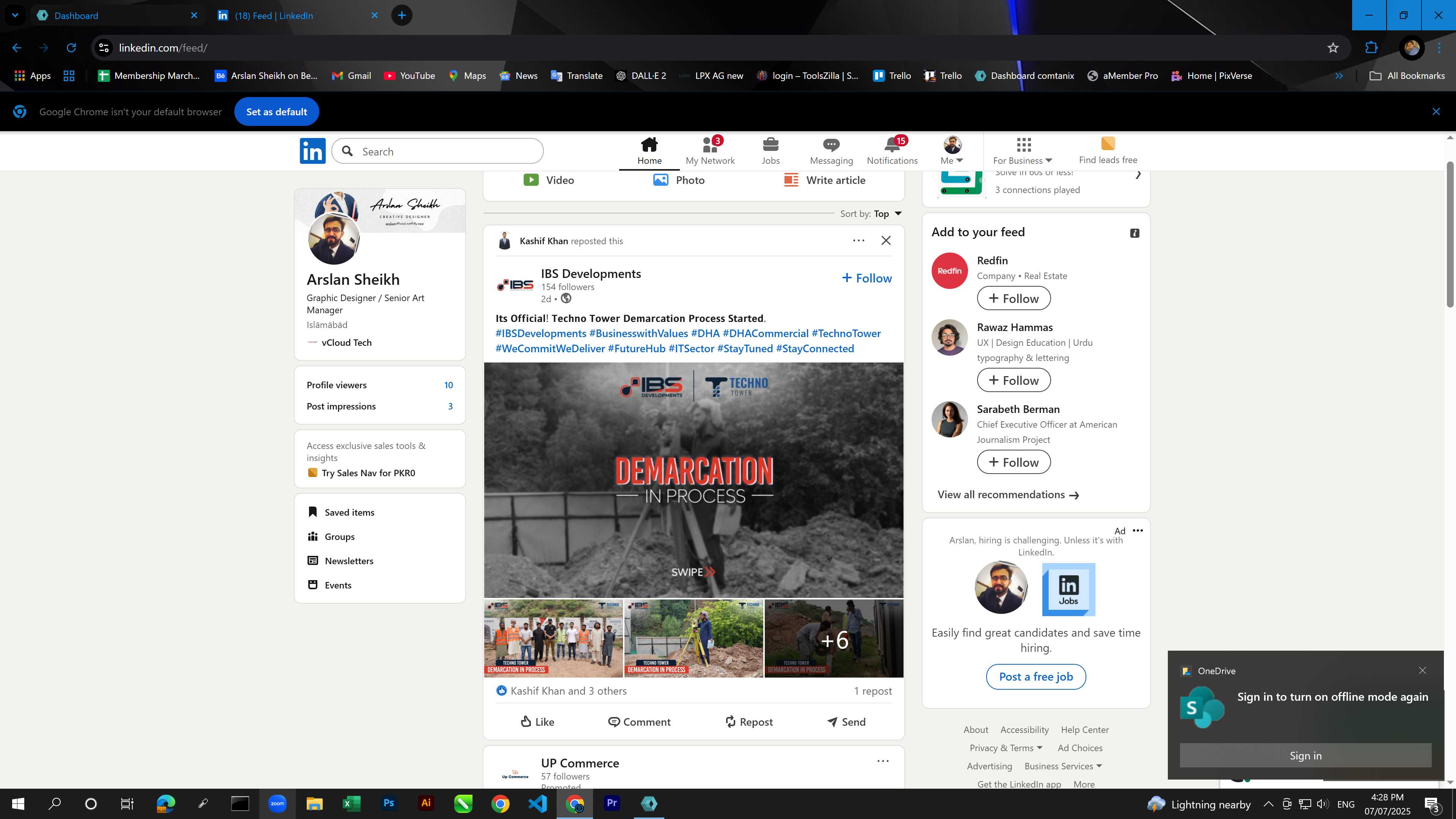Viewport: 1456px width, 819px height.
Task: Open Chrome extensions puzzle icon
Action: point(1371,47)
